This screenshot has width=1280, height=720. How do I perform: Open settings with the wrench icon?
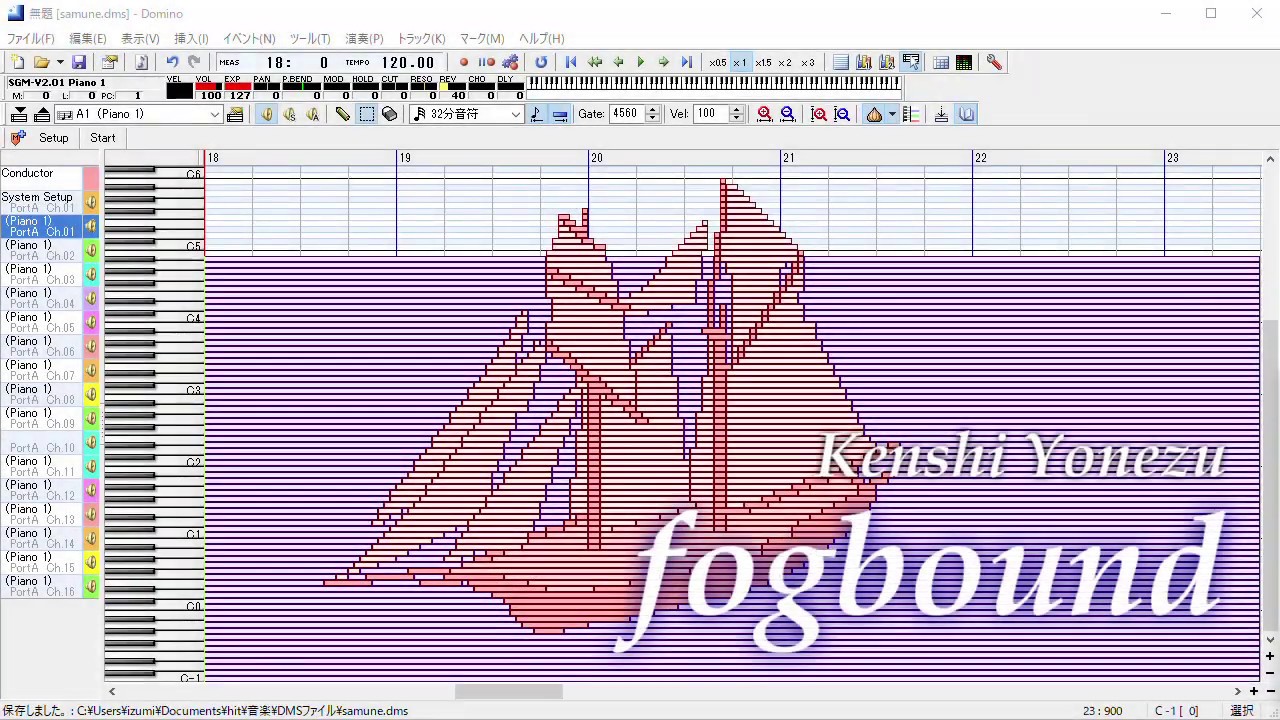[994, 62]
